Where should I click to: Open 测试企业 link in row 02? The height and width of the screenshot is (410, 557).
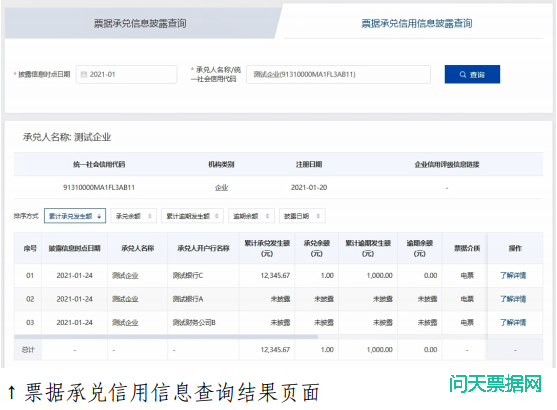pos(125,299)
